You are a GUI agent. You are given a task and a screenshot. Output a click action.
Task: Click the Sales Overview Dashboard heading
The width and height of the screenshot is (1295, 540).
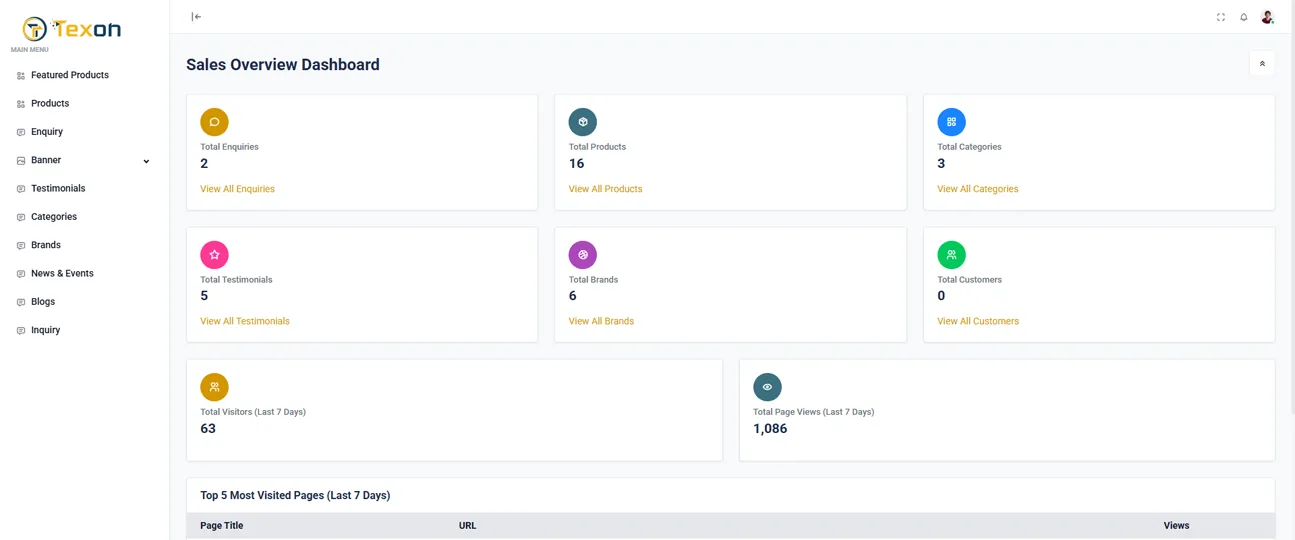click(x=283, y=64)
